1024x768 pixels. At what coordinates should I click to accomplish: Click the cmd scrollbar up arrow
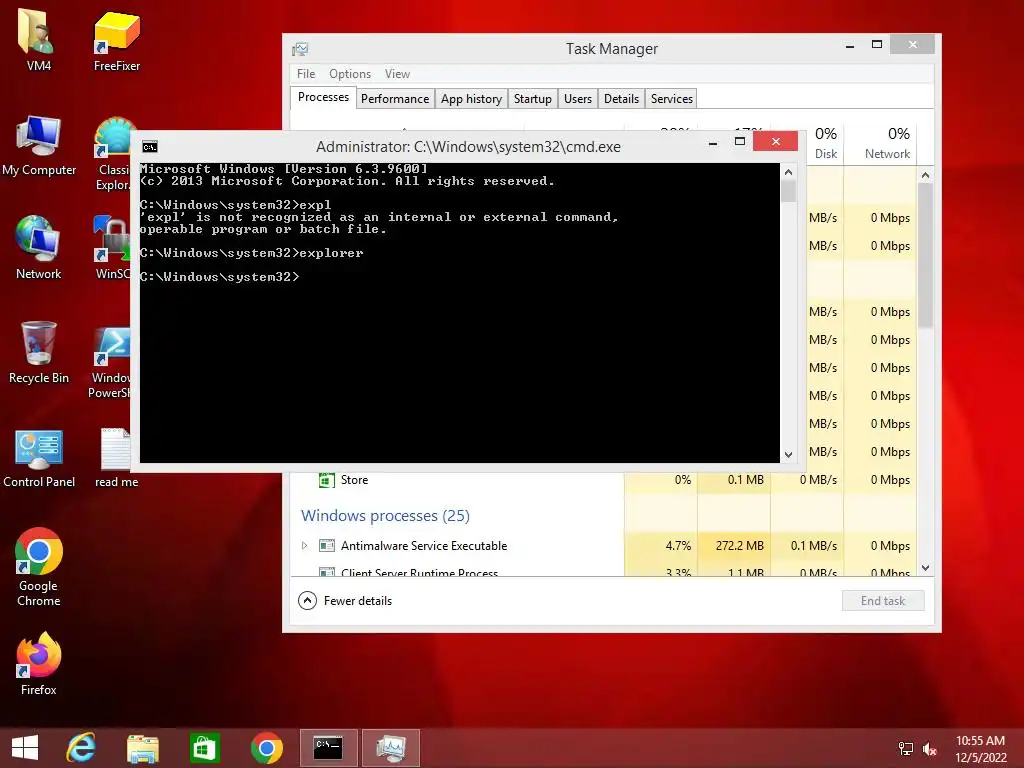pos(788,172)
